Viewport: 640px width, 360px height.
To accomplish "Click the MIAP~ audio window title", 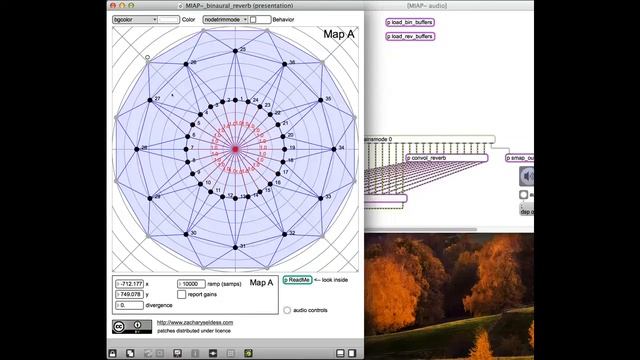I will 427,6.
